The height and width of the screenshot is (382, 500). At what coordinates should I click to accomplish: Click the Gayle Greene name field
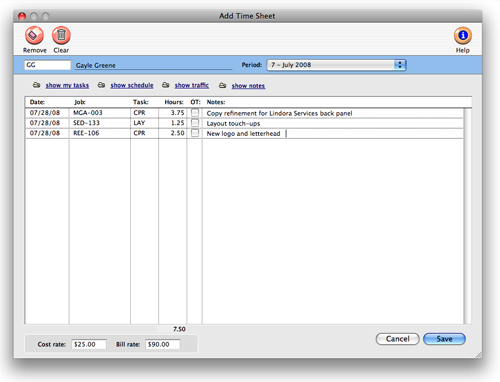[x=154, y=65]
